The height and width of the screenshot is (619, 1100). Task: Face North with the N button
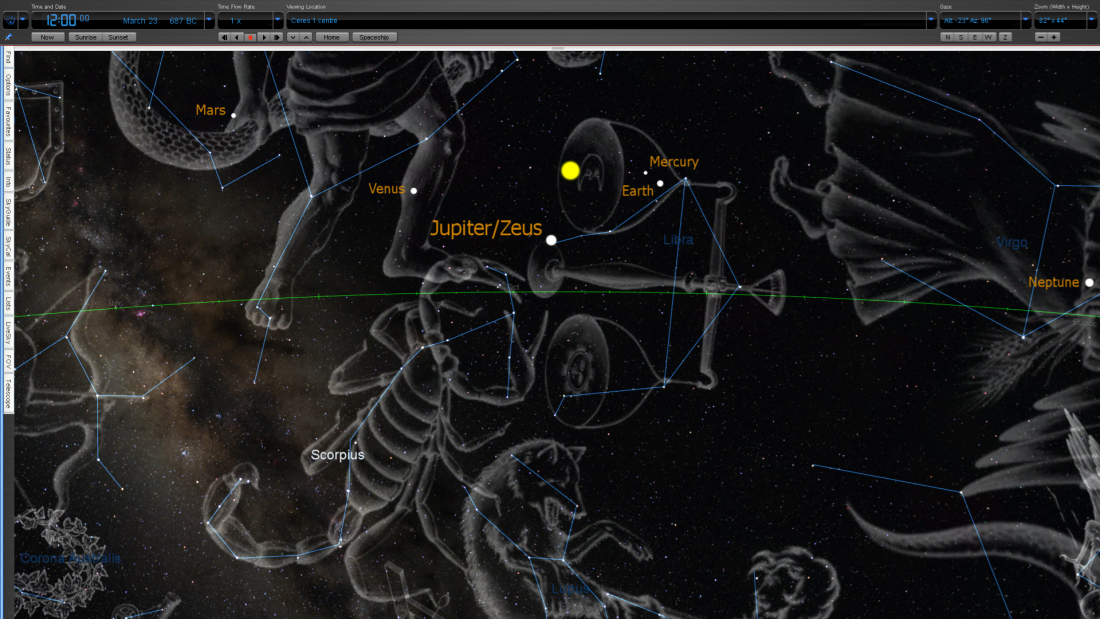948,37
